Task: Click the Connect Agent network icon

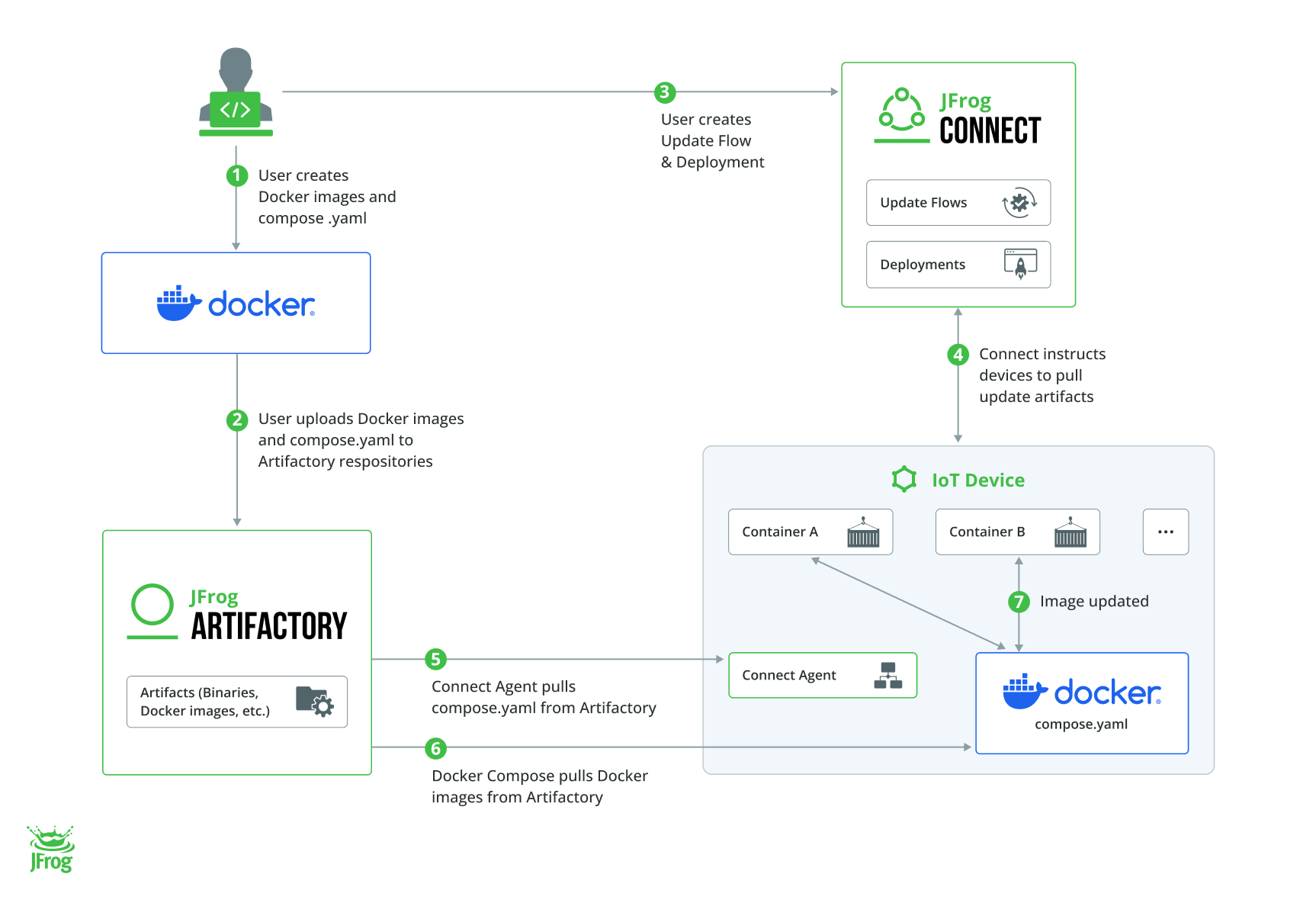Action: [888, 676]
